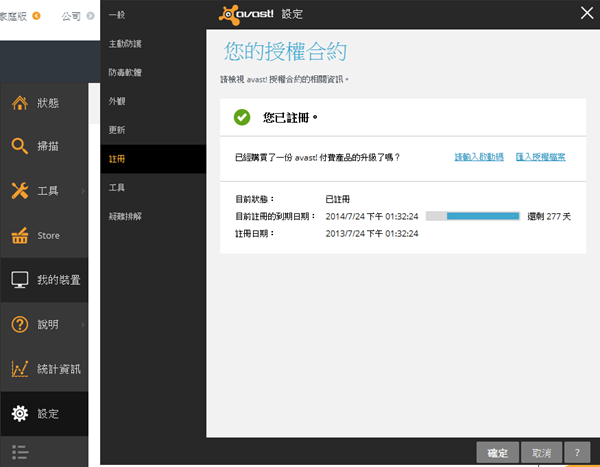Select the 主動防護 settings category
600x467 pixels.
pyautogui.click(x=153, y=44)
